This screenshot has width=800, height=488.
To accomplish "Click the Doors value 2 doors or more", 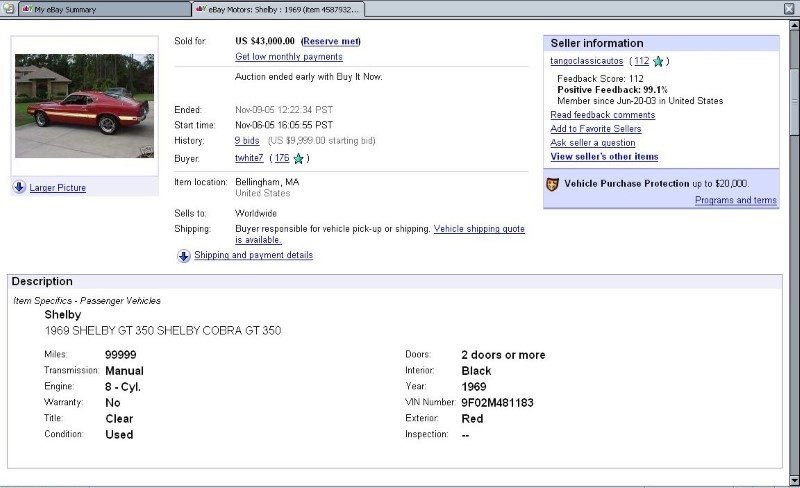I will (503, 355).
